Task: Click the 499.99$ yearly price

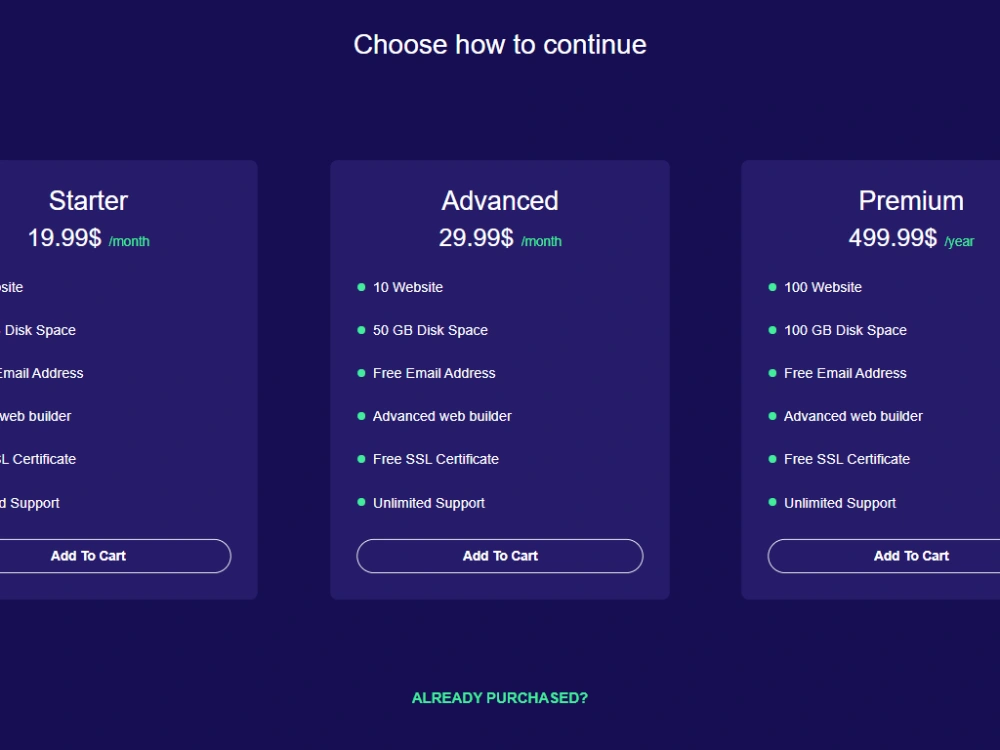Action: [893, 239]
